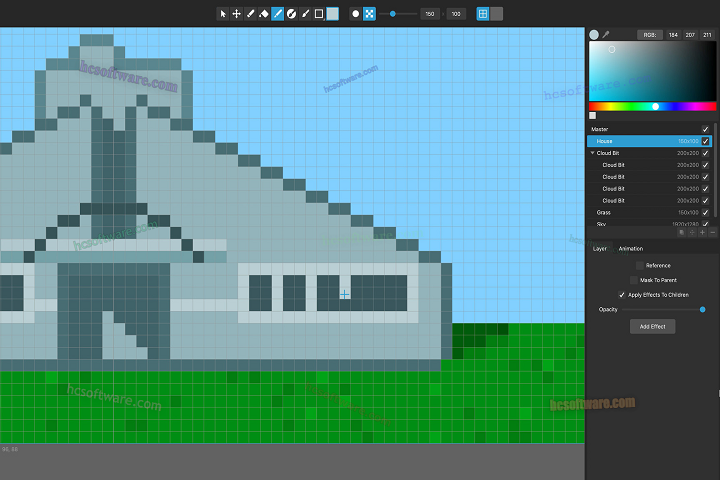Click the round current color preview
Screen dimensions: 720x480
point(594,35)
